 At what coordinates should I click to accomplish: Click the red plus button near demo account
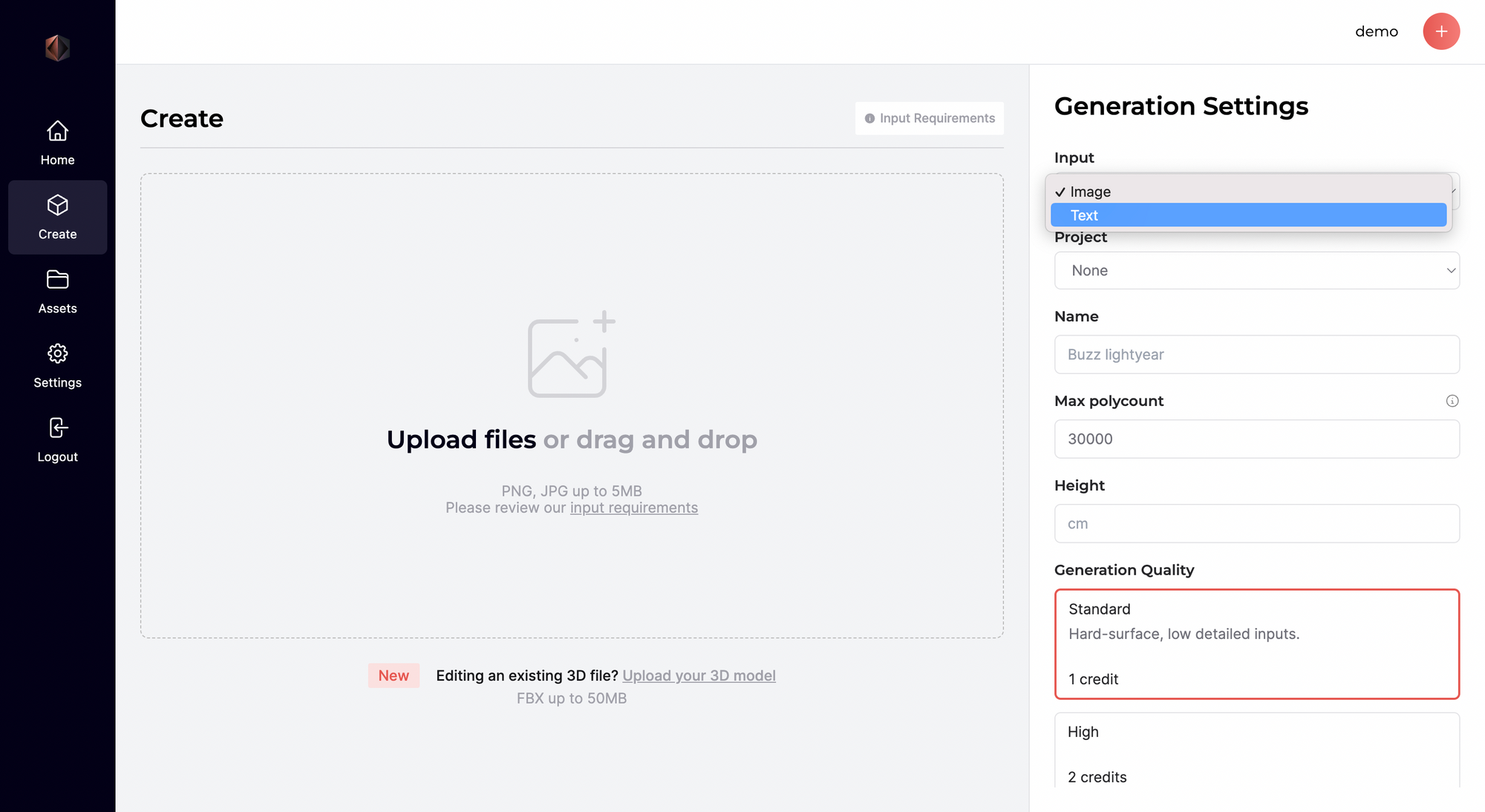[x=1441, y=31]
